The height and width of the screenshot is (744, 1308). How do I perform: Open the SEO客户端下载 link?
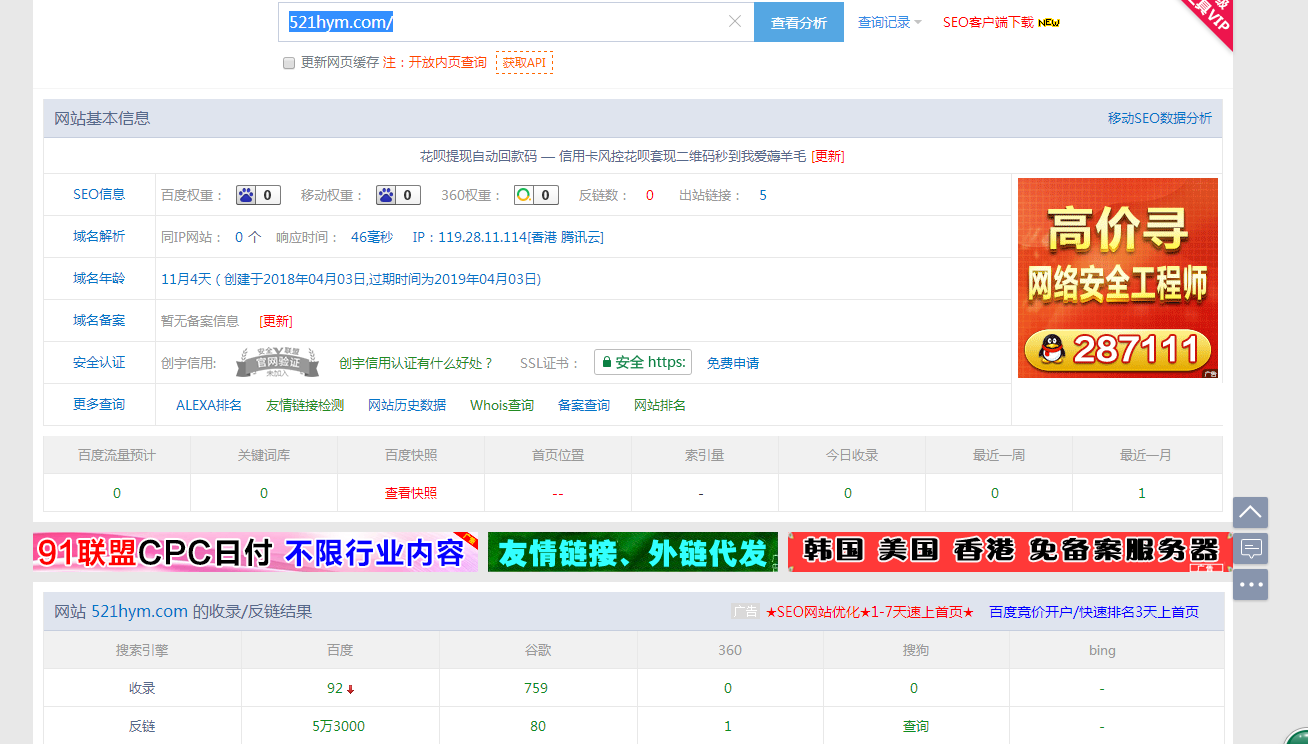(988, 22)
